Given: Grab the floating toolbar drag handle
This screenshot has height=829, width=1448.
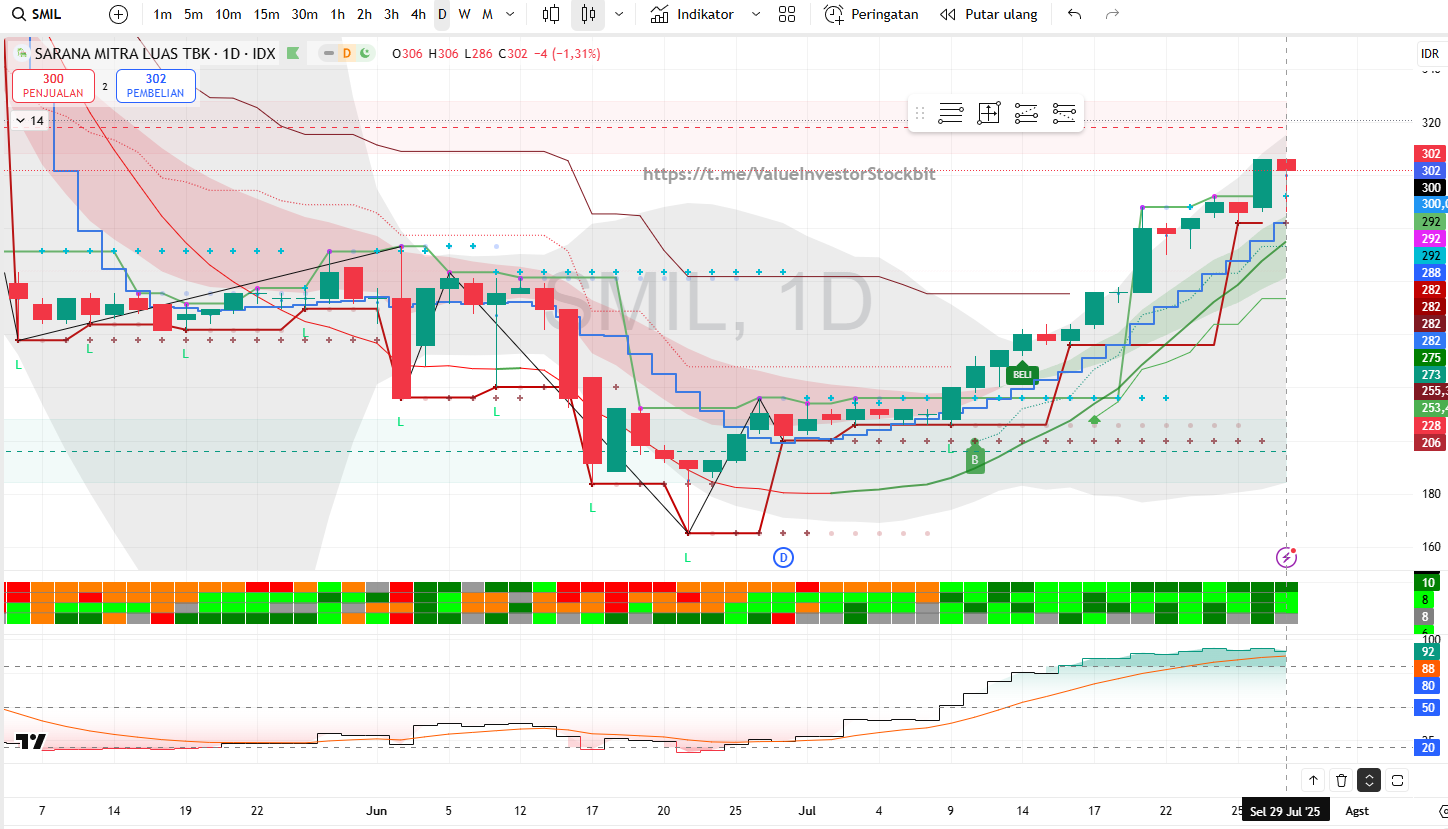Looking at the screenshot, I should [920, 114].
